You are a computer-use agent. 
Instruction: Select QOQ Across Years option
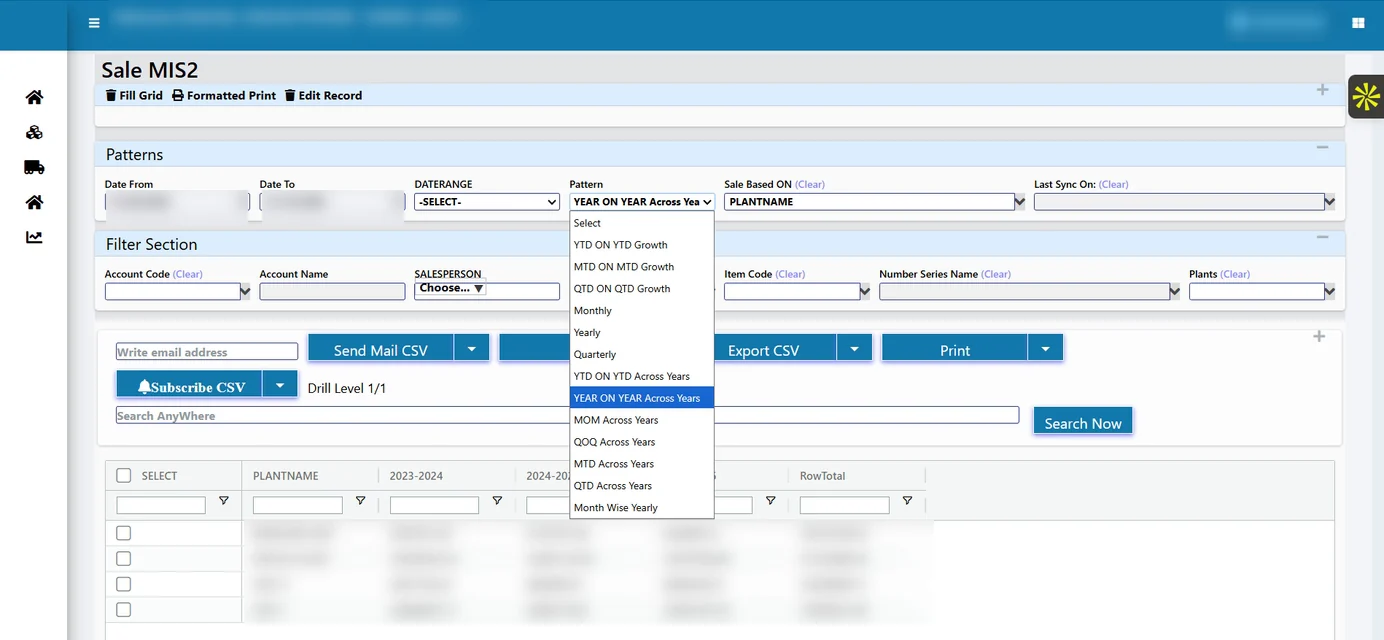[x=642, y=442]
